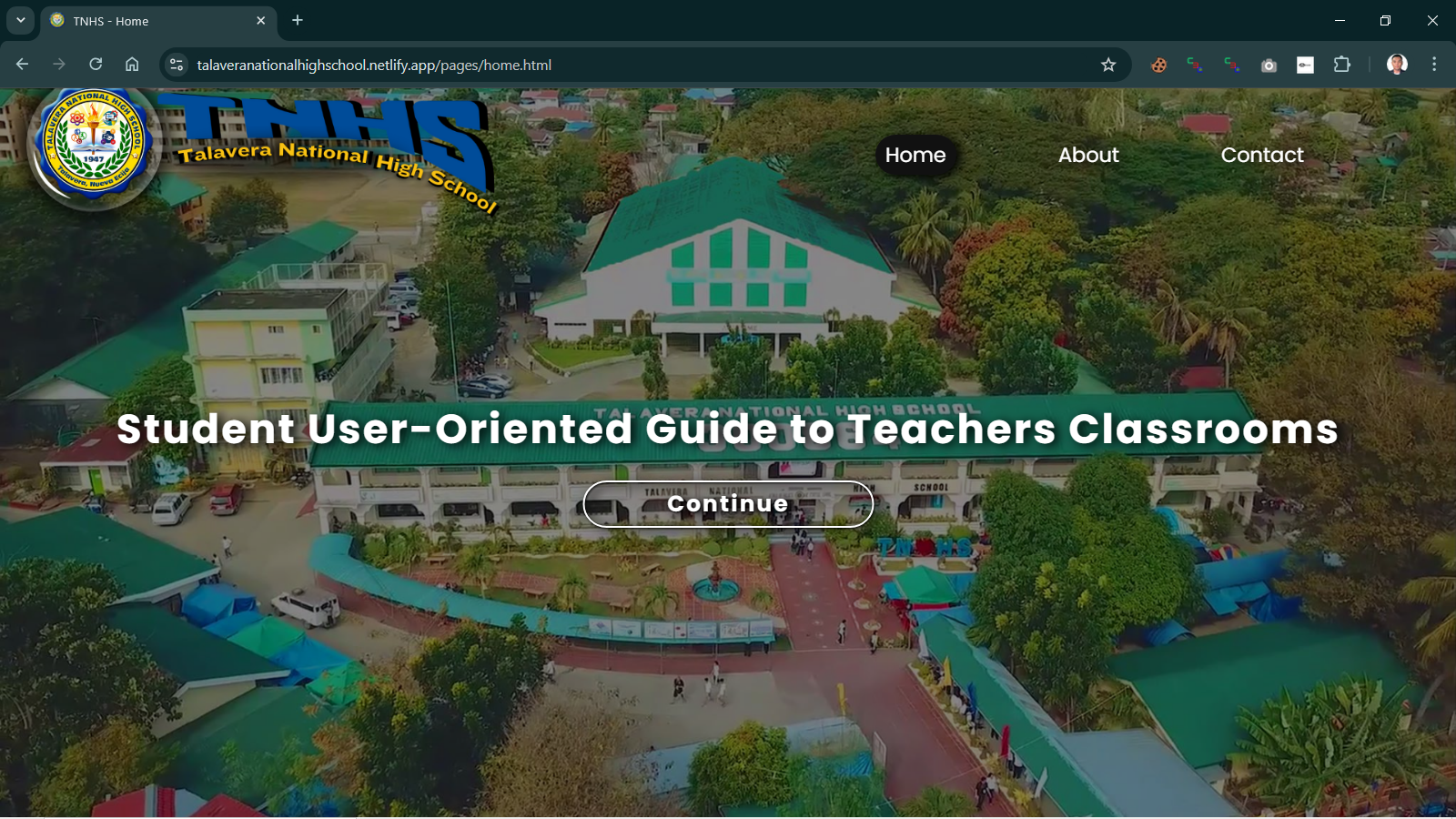Click the Student User-Oriented Guide heading

[x=728, y=430]
